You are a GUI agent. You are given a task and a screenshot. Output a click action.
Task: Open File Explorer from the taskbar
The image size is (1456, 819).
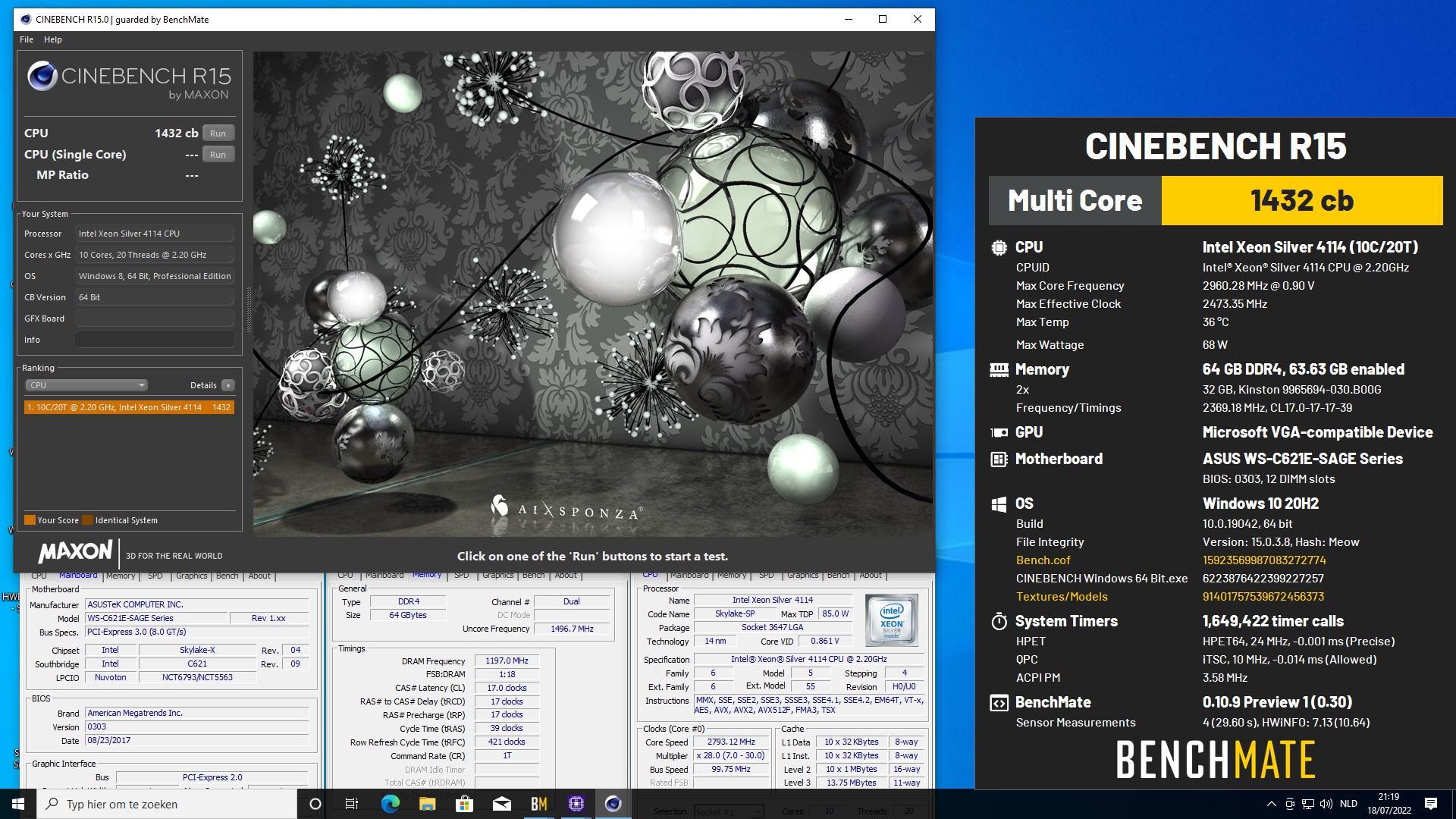427,804
